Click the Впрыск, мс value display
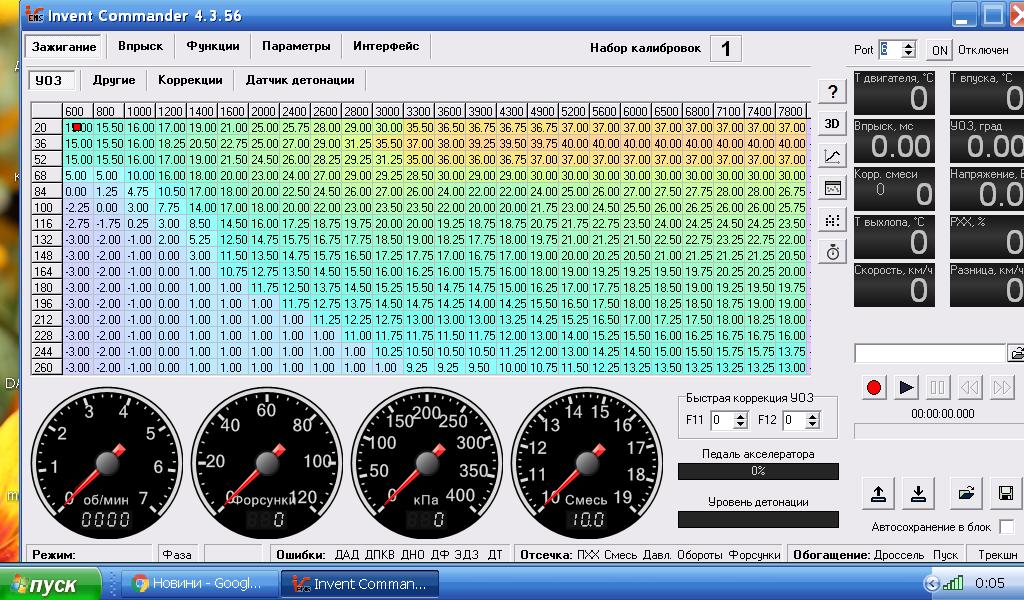The image size is (1024, 600). pyautogui.click(x=895, y=140)
